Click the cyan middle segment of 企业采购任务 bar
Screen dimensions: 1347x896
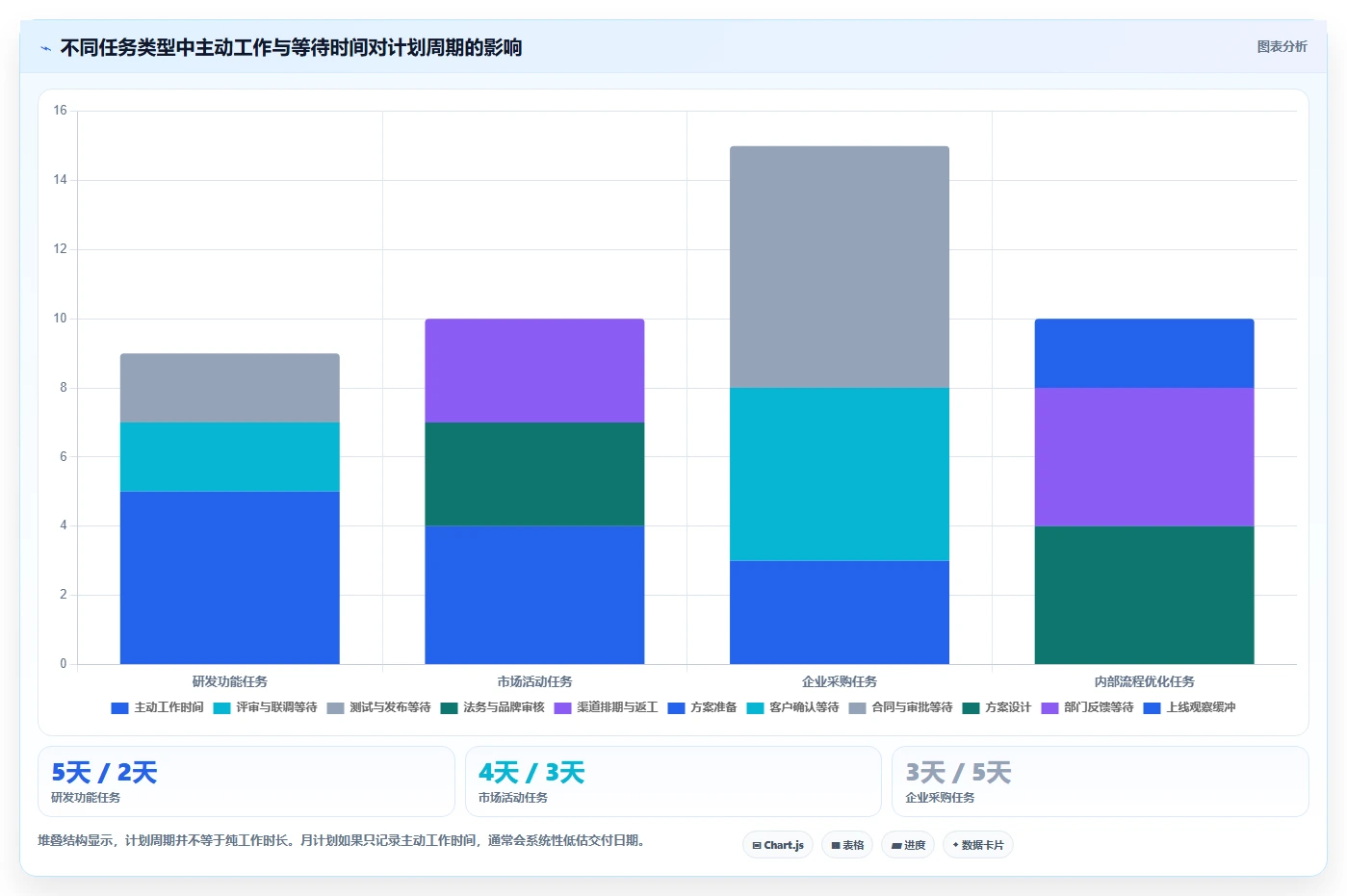pyautogui.click(x=840, y=474)
